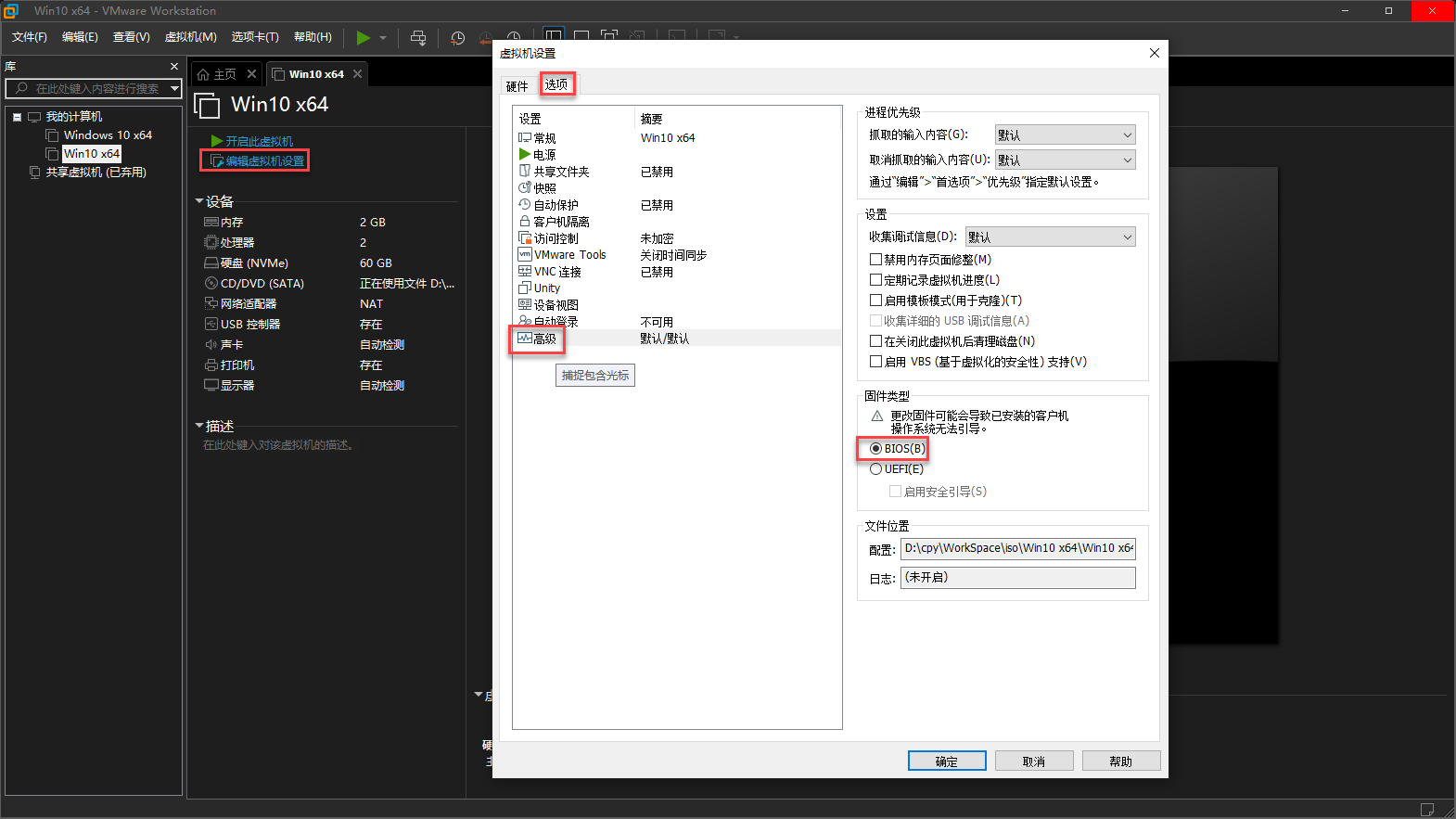The height and width of the screenshot is (819, 1456).
Task: Click the 开启此虚拟机 link
Action: (x=259, y=141)
